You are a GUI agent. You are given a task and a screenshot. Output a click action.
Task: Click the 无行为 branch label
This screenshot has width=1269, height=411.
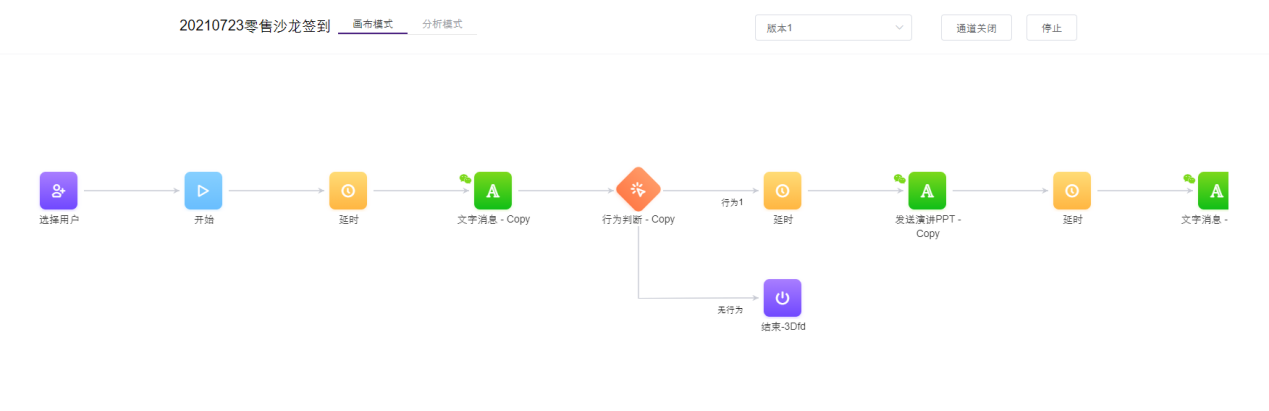pyautogui.click(x=730, y=310)
